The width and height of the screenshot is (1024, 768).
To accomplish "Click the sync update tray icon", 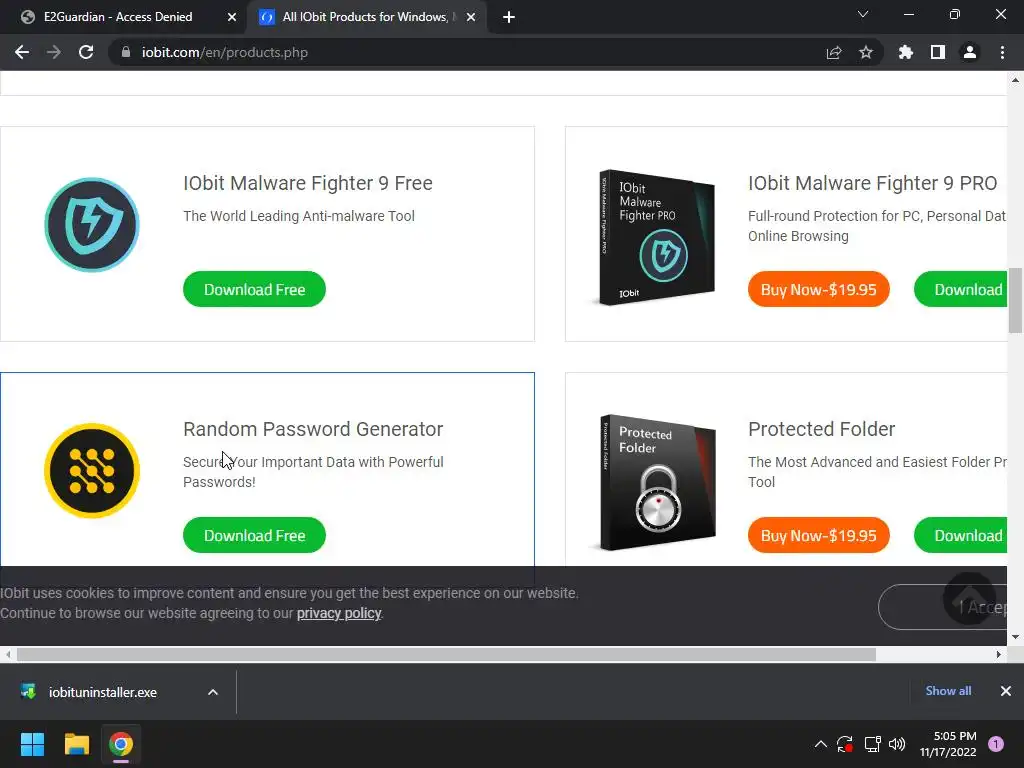I will point(844,744).
